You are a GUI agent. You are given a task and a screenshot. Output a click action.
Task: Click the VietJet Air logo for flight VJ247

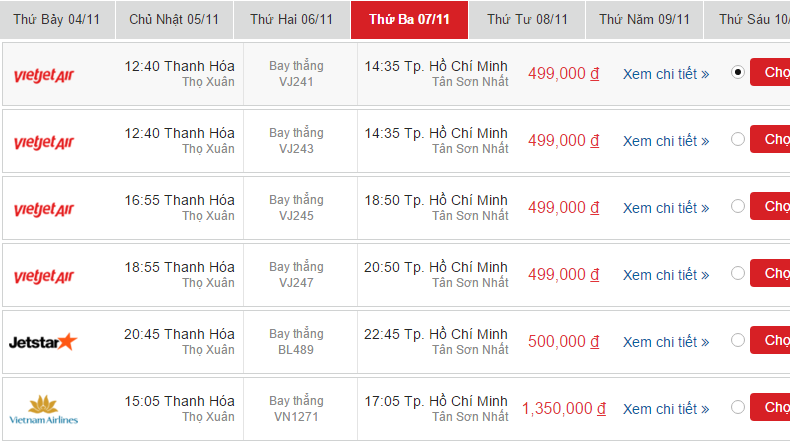[44, 276]
